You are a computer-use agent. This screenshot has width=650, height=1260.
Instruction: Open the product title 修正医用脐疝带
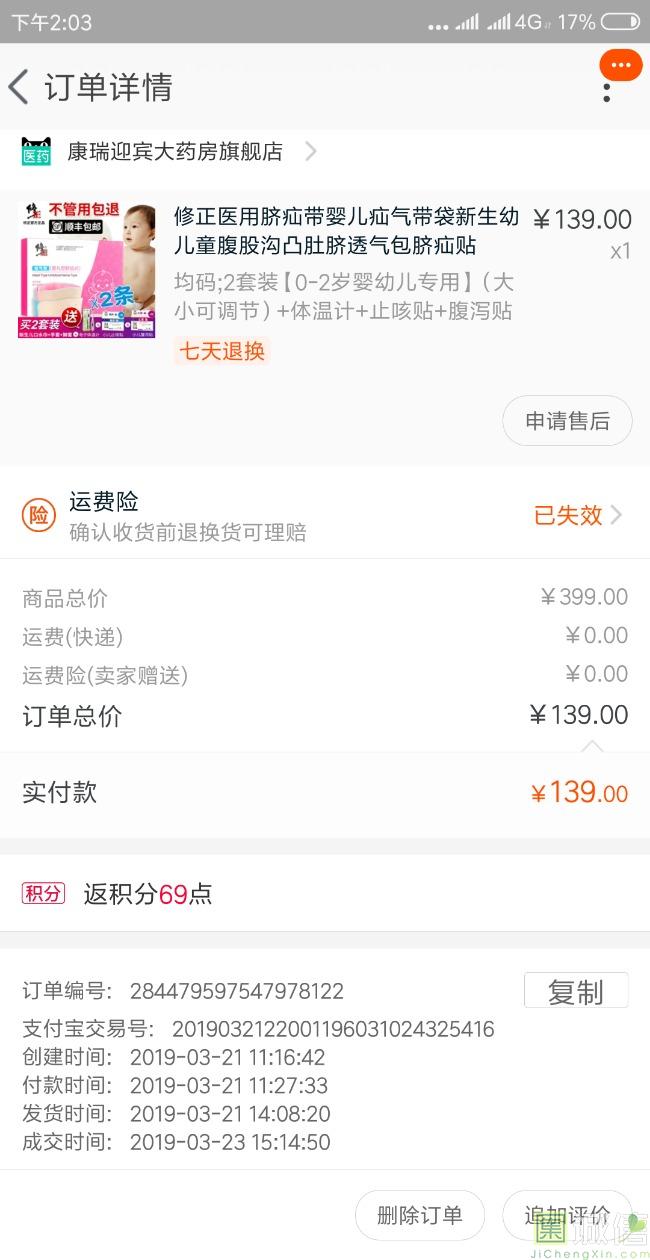346,231
